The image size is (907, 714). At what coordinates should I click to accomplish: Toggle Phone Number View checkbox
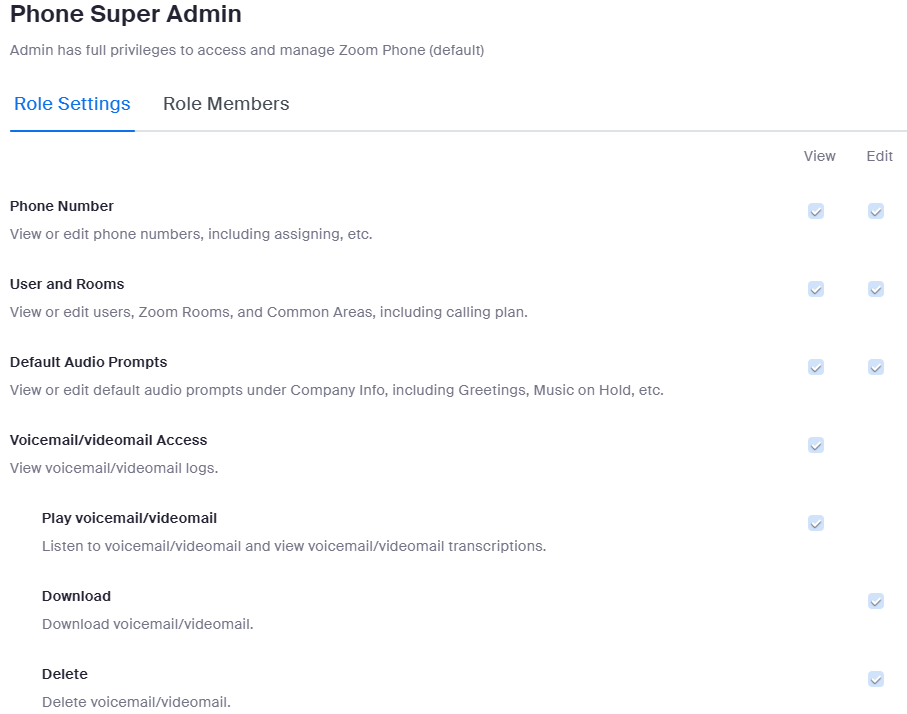click(x=816, y=211)
